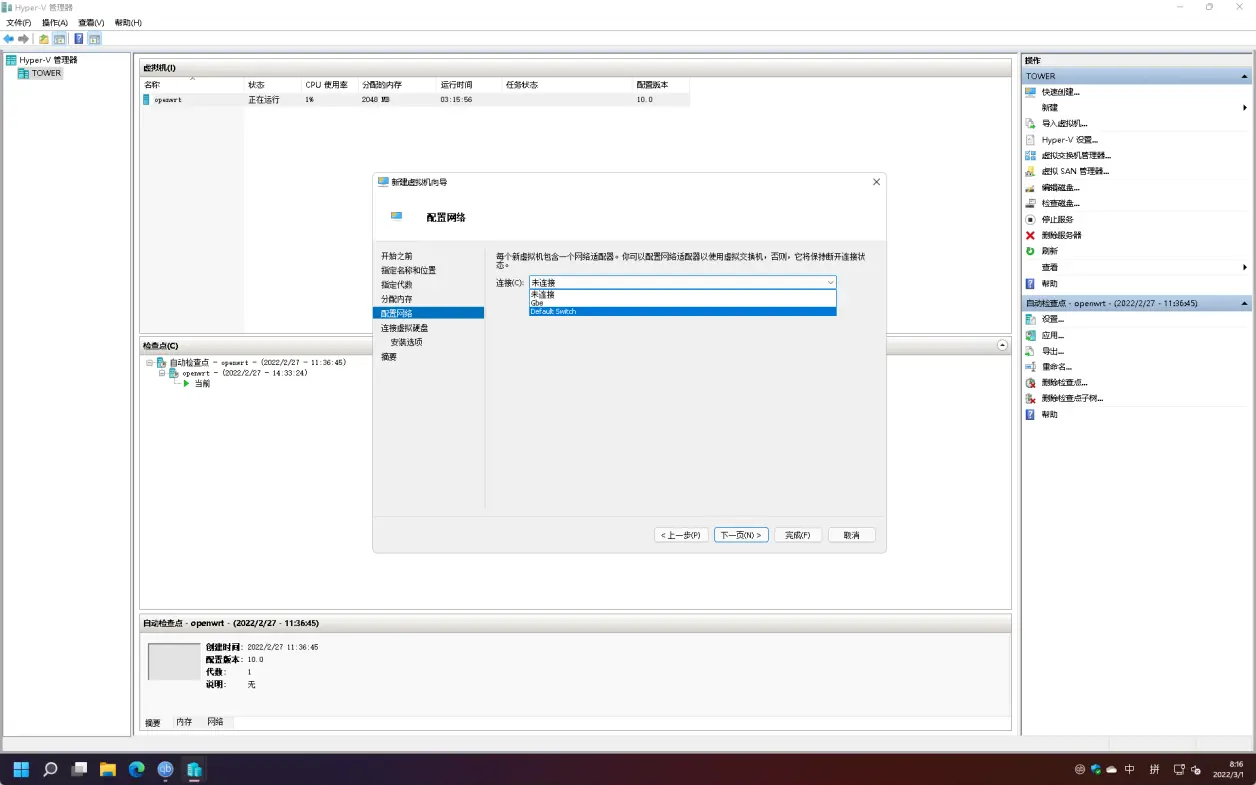Click the 完成(F) button

[x=797, y=535]
